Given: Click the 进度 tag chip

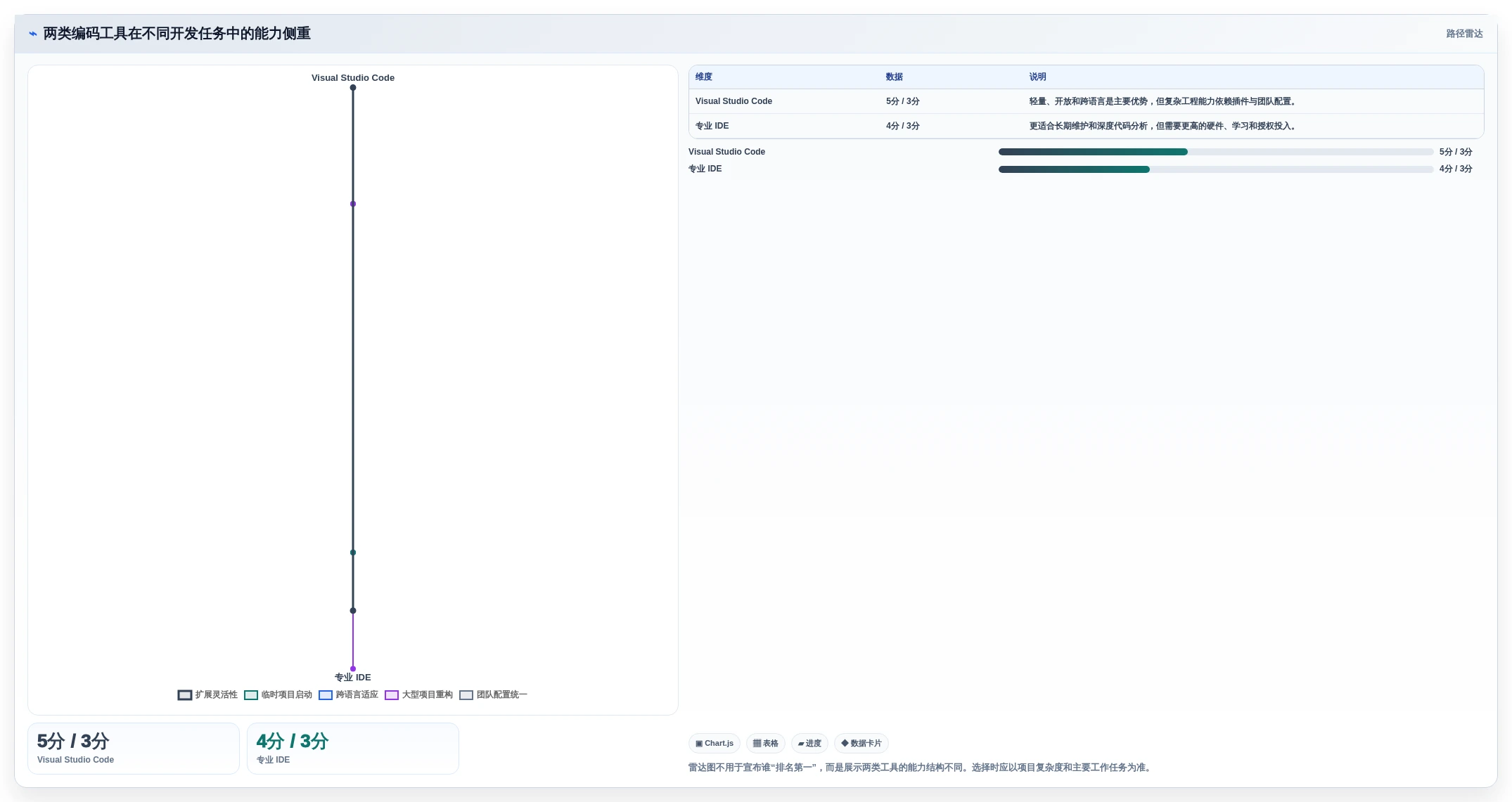Looking at the screenshot, I should pos(809,743).
